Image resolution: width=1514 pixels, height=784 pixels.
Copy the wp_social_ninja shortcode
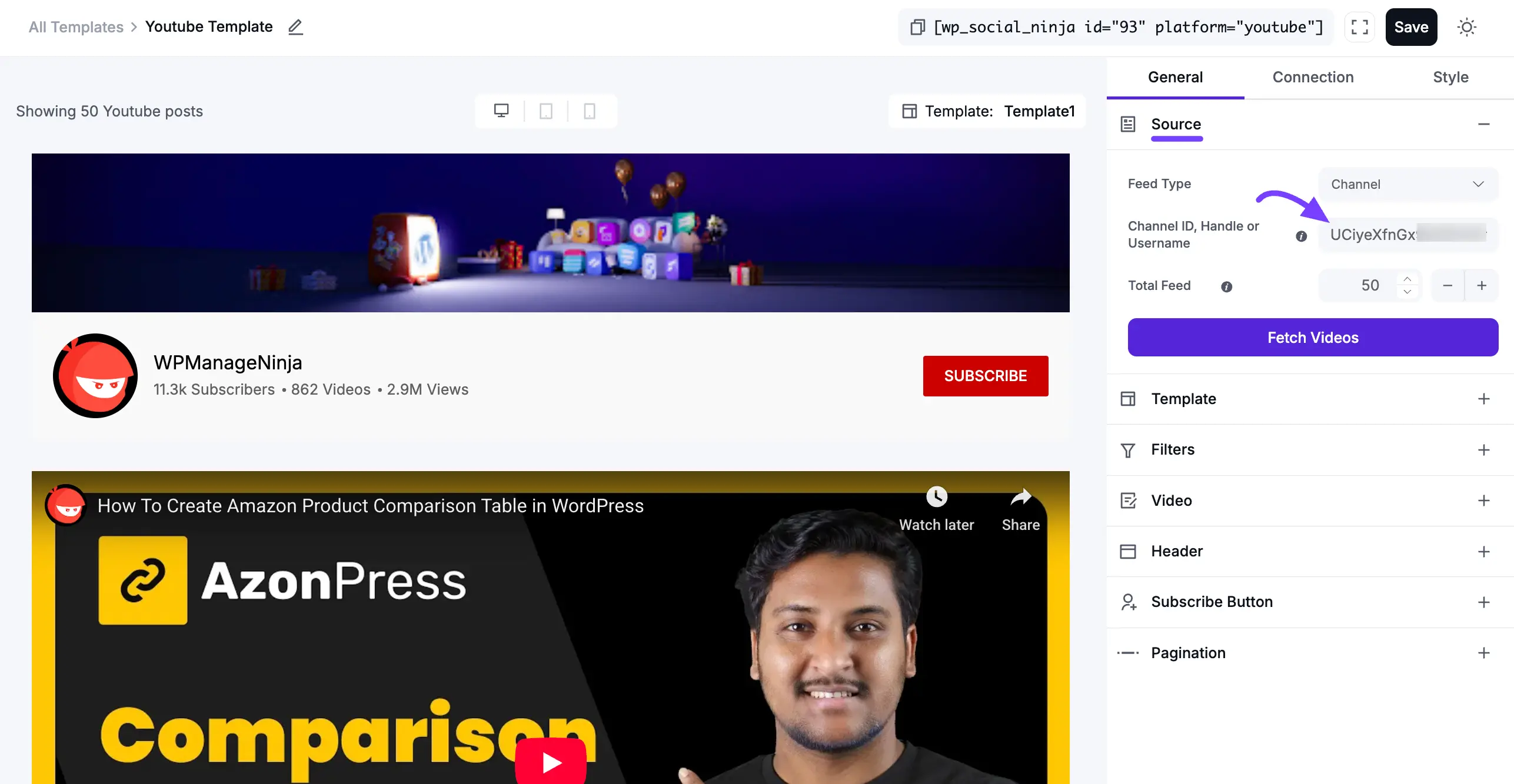point(917,27)
